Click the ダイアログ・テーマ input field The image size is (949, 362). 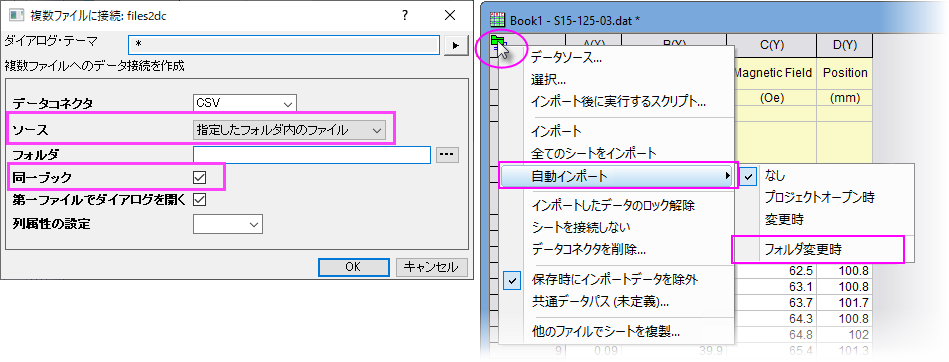pos(284,45)
